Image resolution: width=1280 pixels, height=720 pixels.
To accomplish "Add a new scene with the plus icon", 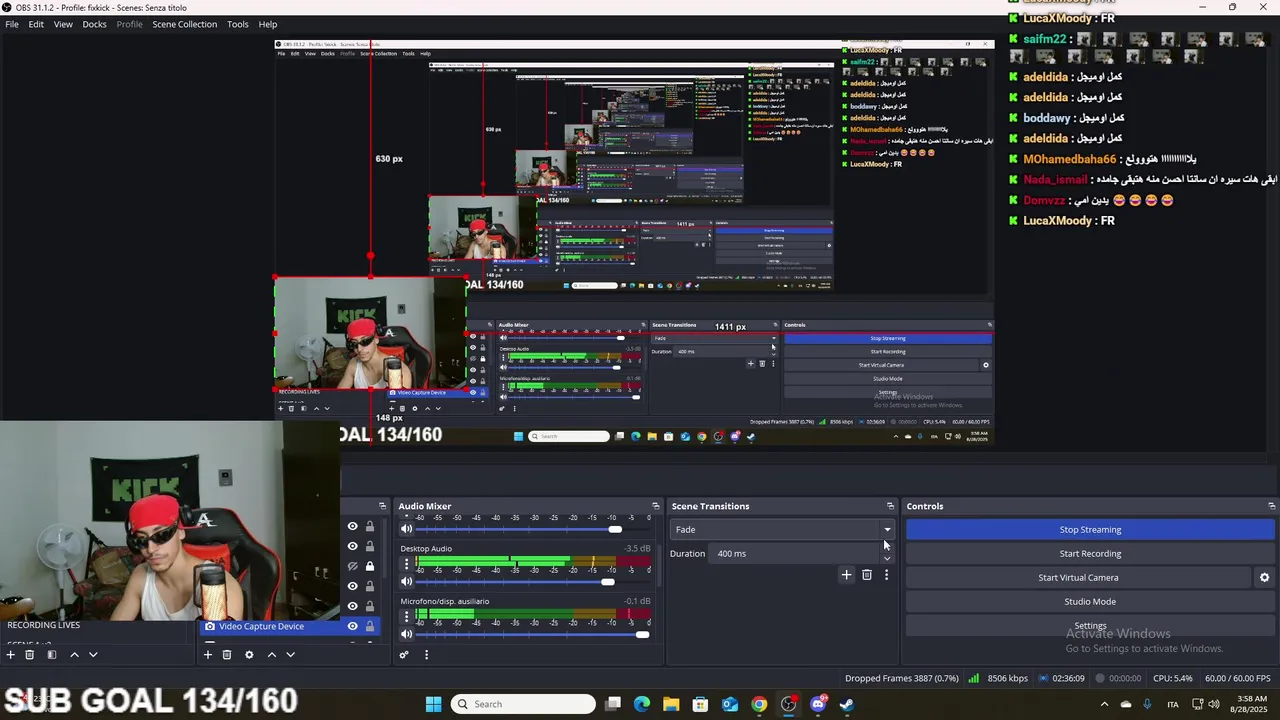I will click(10, 655).
